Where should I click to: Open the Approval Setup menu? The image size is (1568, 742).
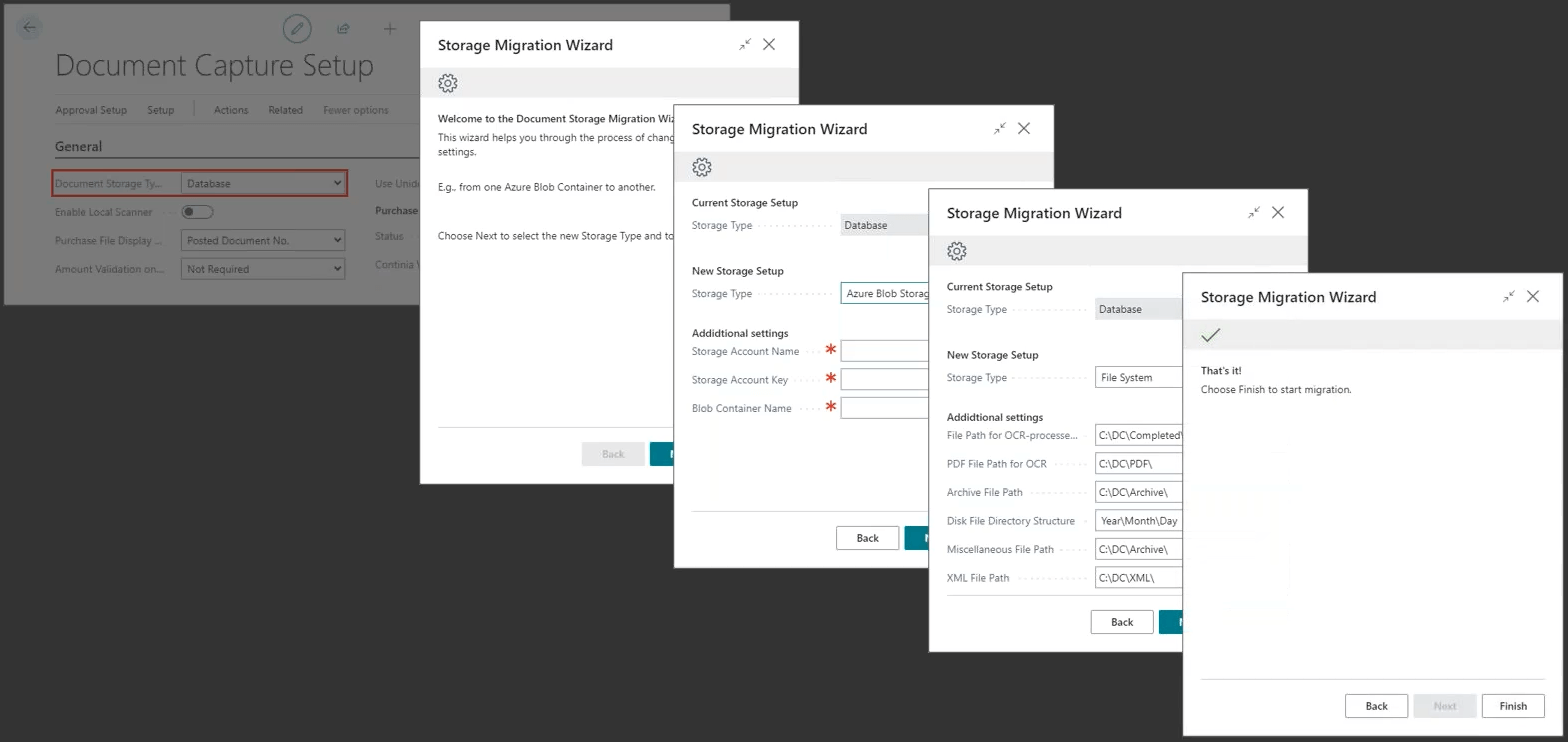pos(91,110)
